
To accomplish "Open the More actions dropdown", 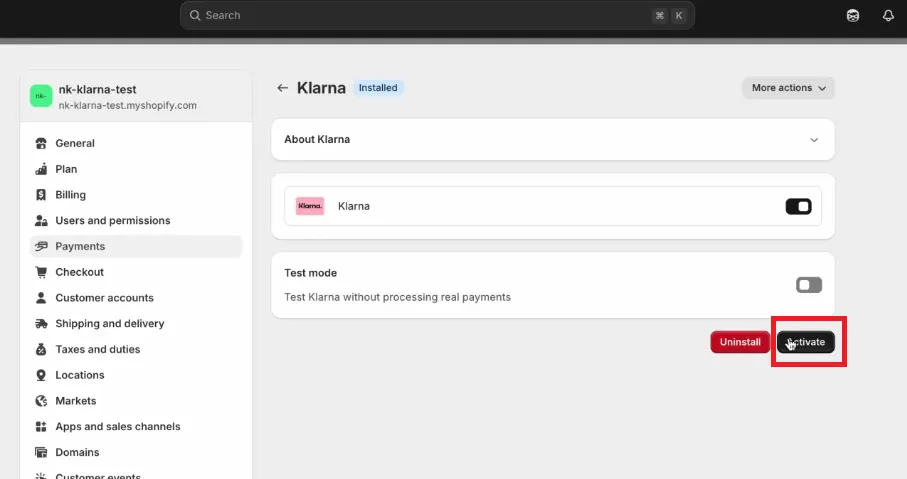I will [788, 88].
